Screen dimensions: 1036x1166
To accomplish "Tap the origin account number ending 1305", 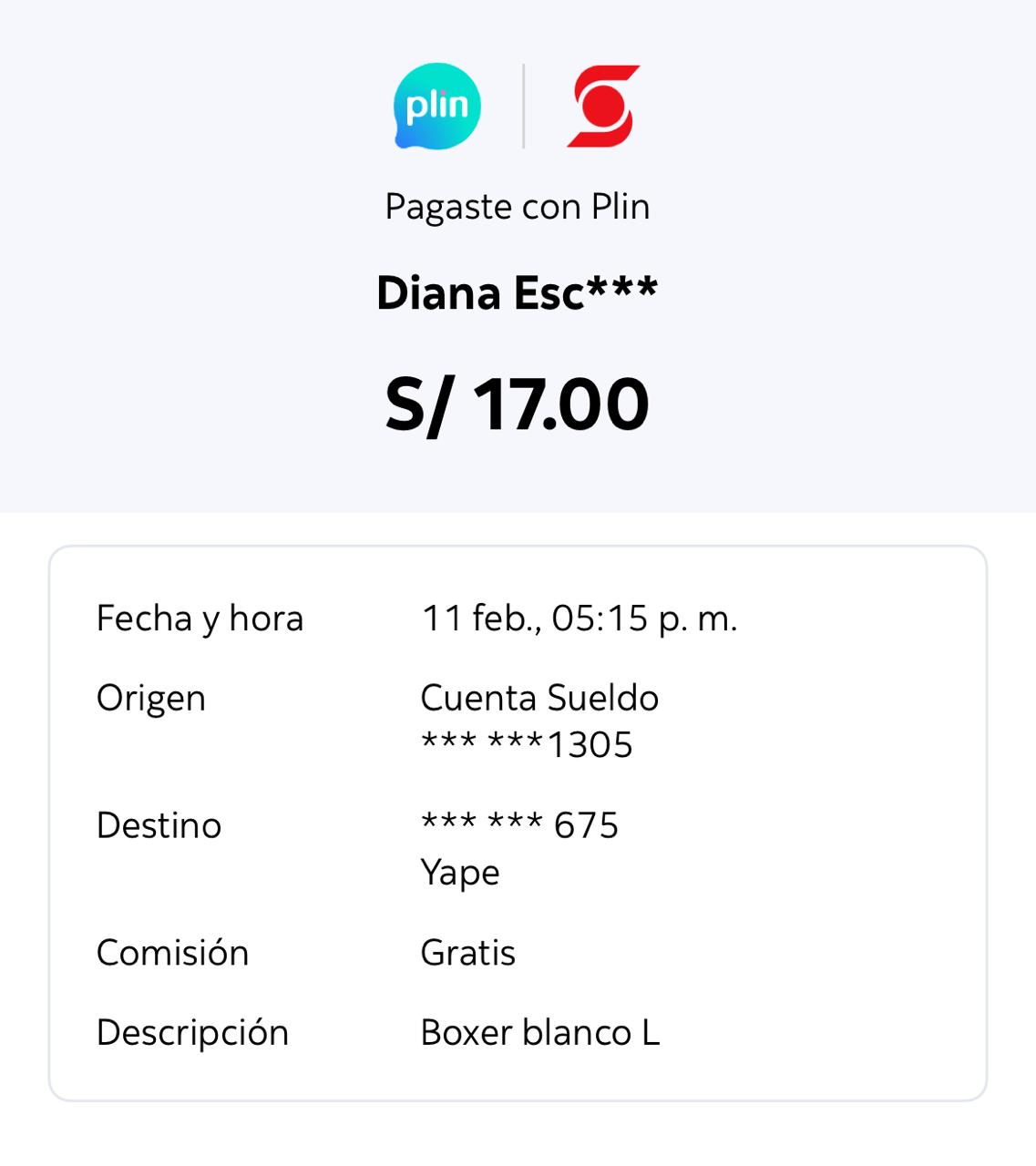I will (x=527, y=745).
